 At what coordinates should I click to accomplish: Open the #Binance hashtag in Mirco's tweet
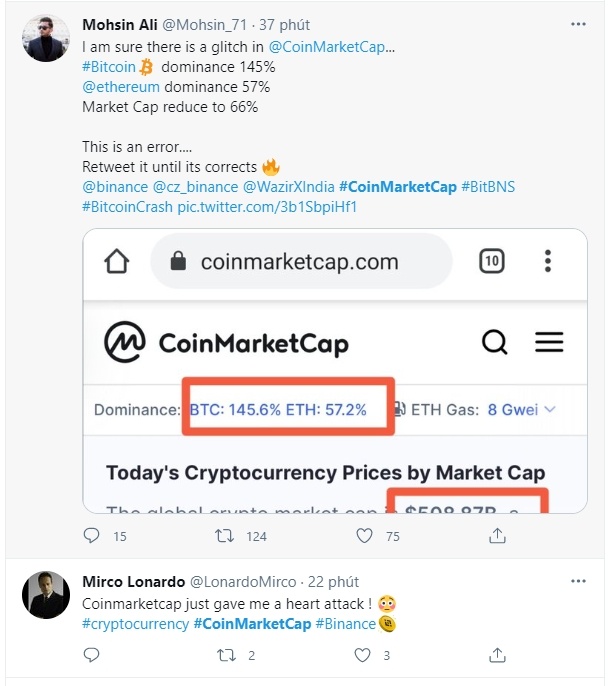(x=347, y=624)
